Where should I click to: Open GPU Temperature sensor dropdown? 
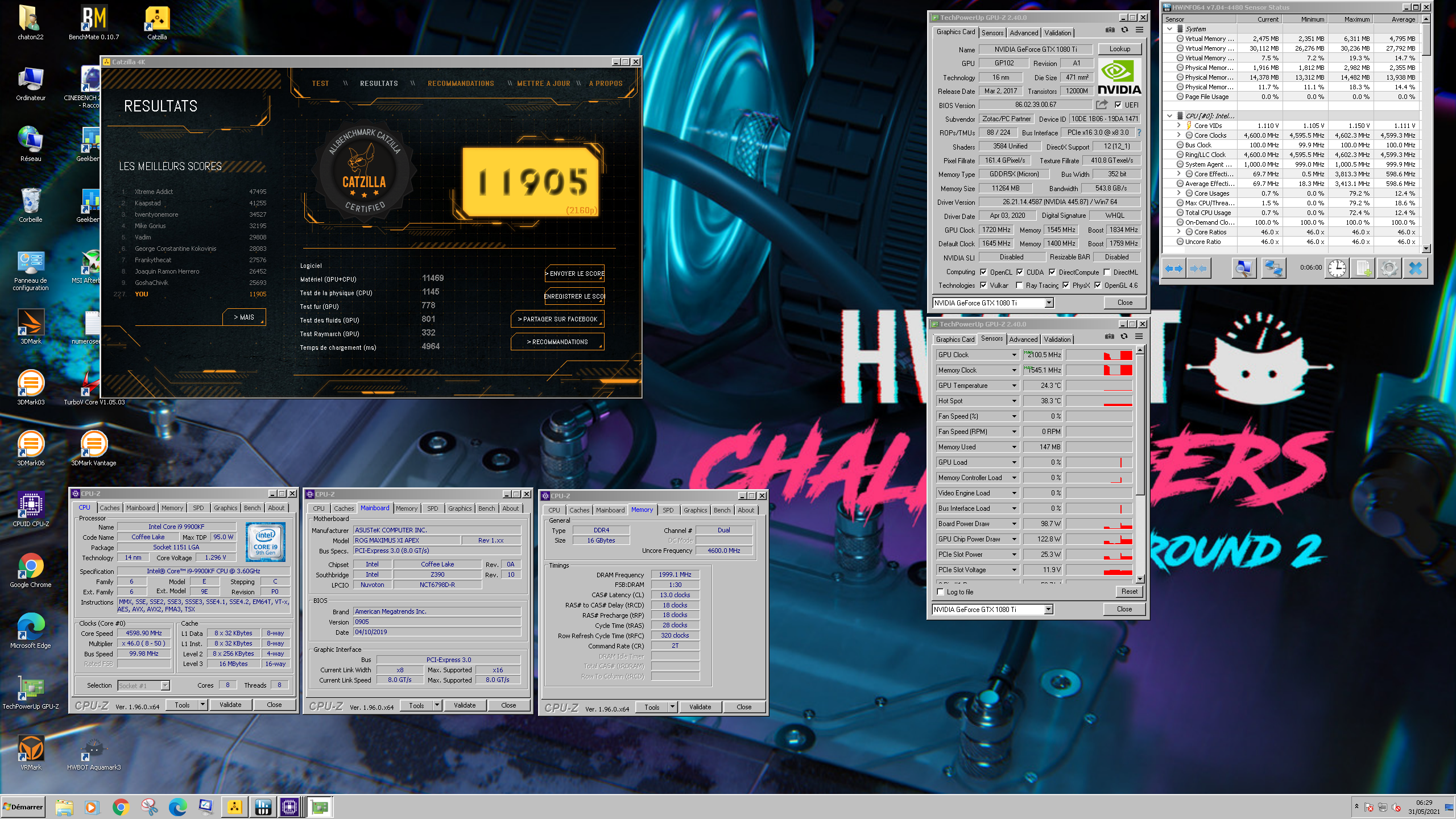(1014, 386)
